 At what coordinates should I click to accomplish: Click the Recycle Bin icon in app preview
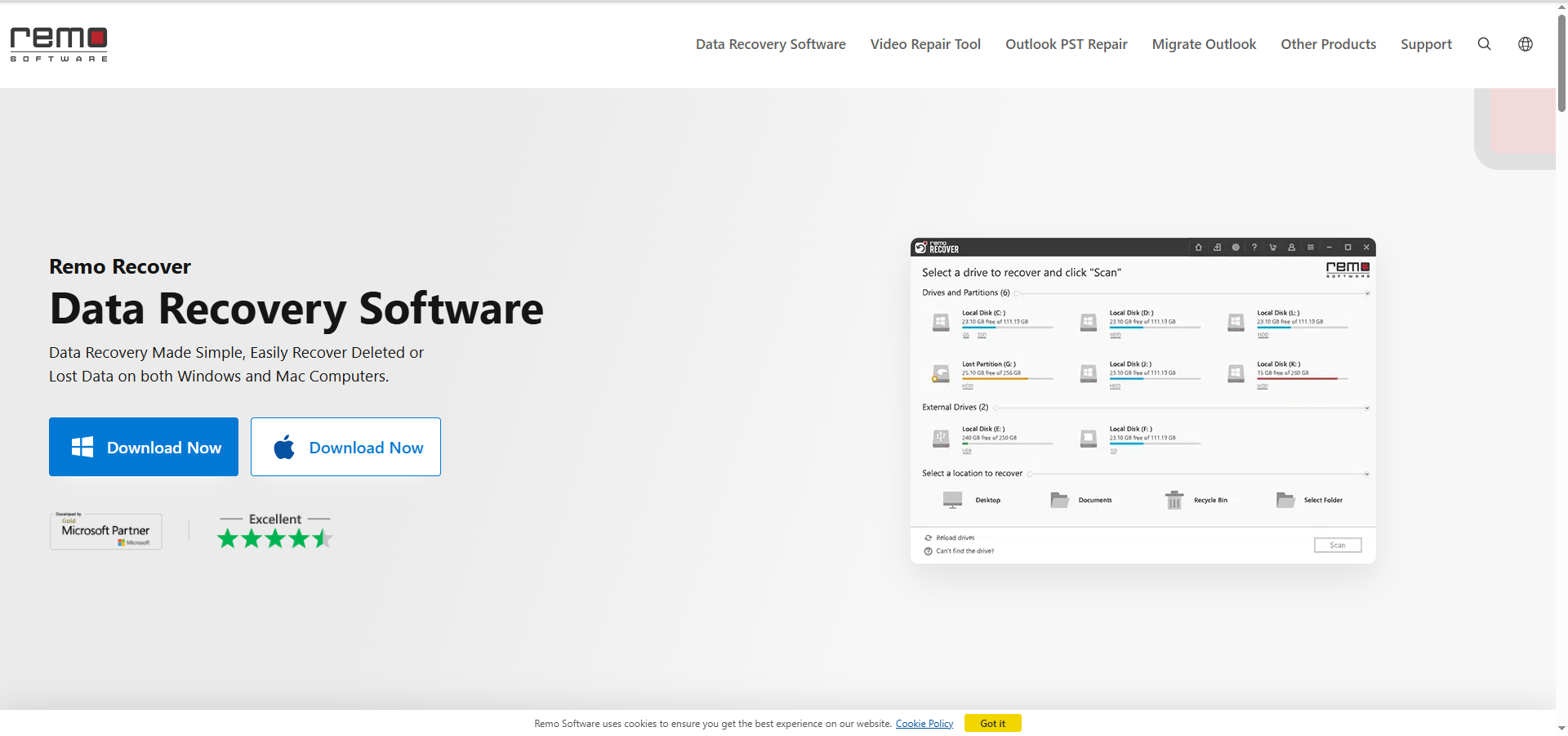coord(1174,500)
